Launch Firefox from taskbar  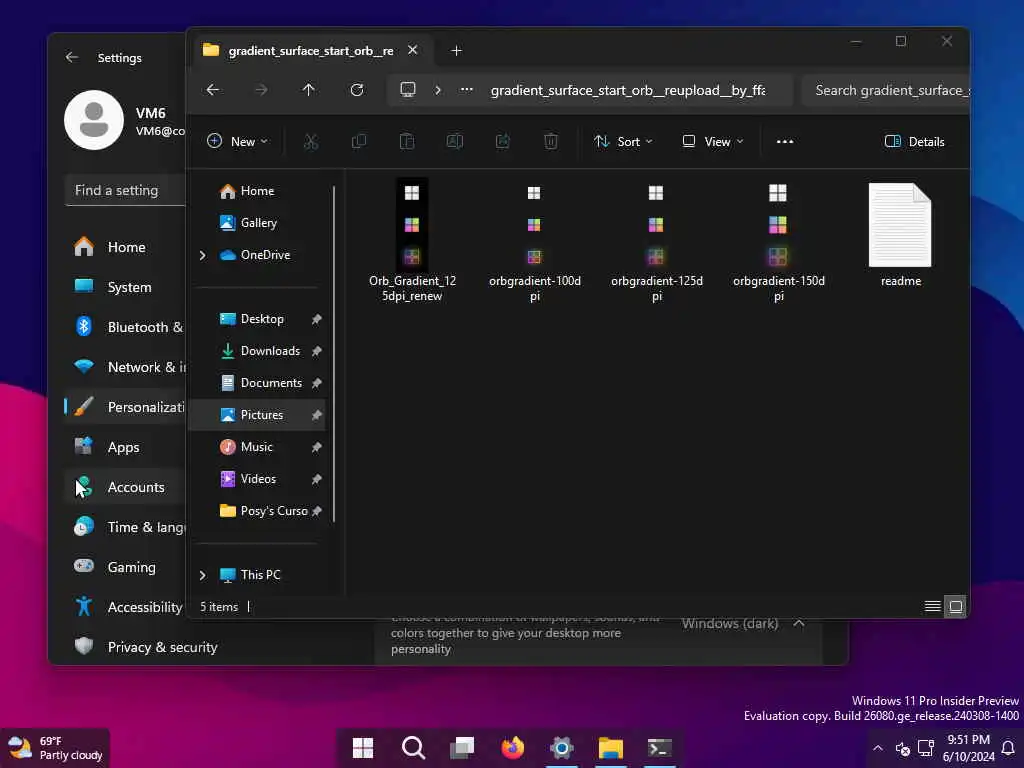513,748
